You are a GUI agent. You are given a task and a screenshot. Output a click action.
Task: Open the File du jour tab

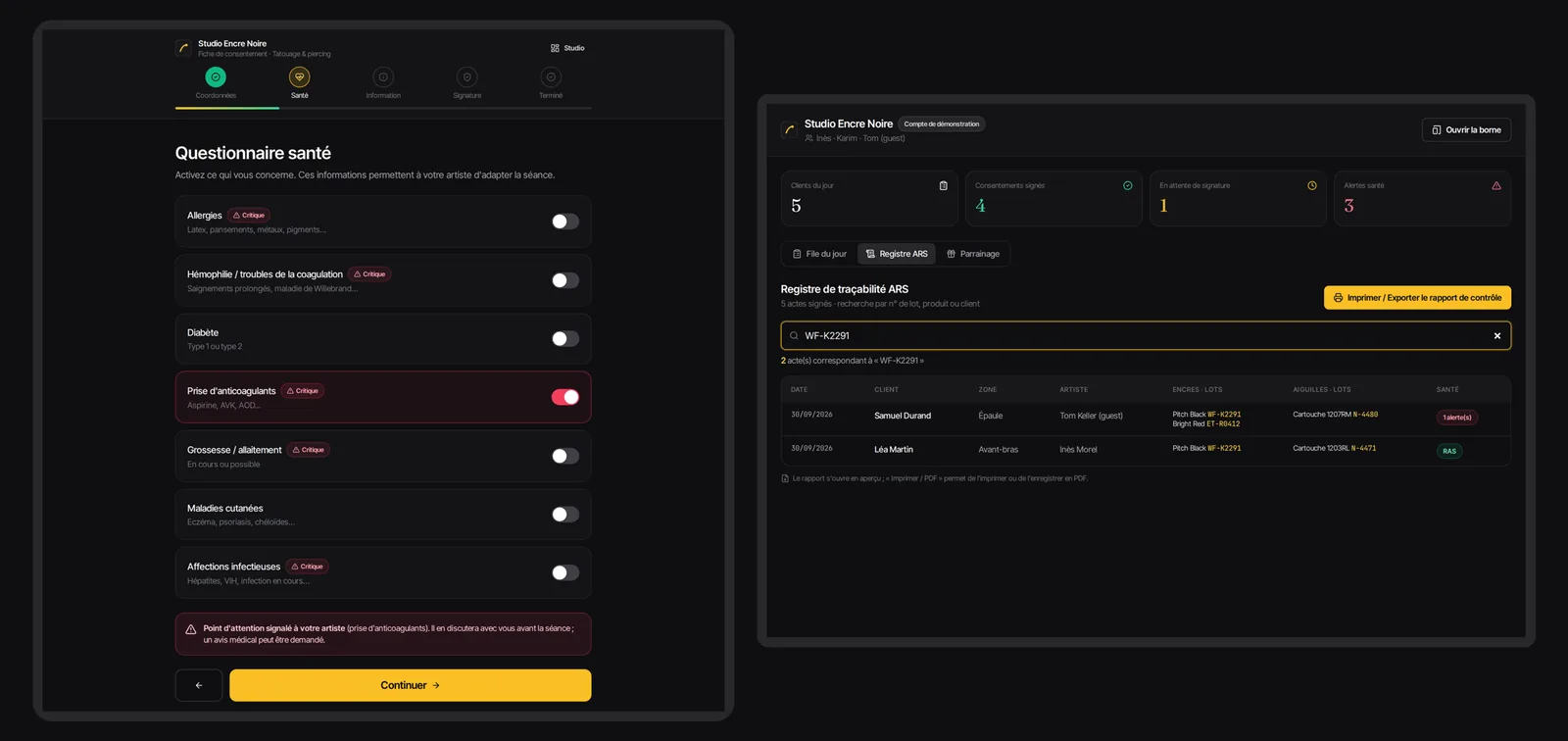[x=819, y=254]
